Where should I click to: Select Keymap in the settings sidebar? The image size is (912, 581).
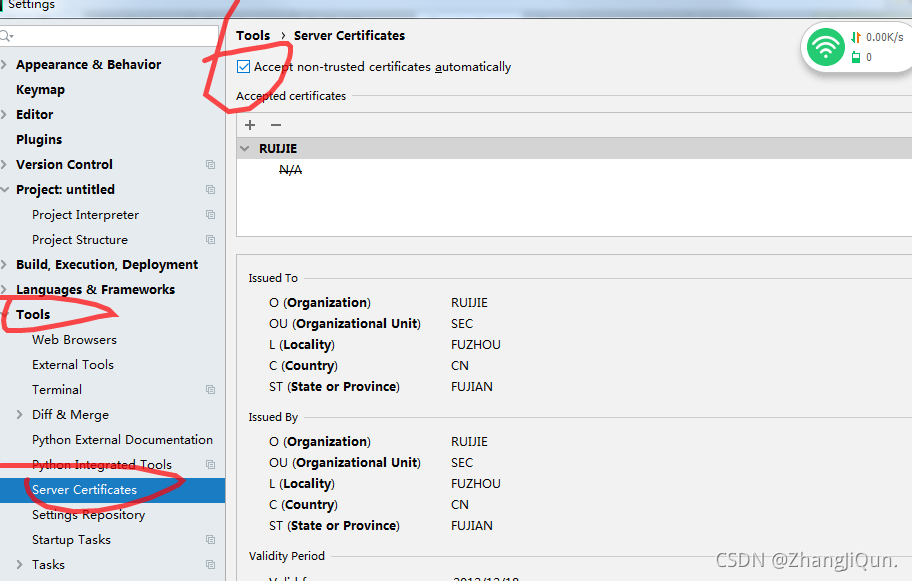click(x=38, y=89)
